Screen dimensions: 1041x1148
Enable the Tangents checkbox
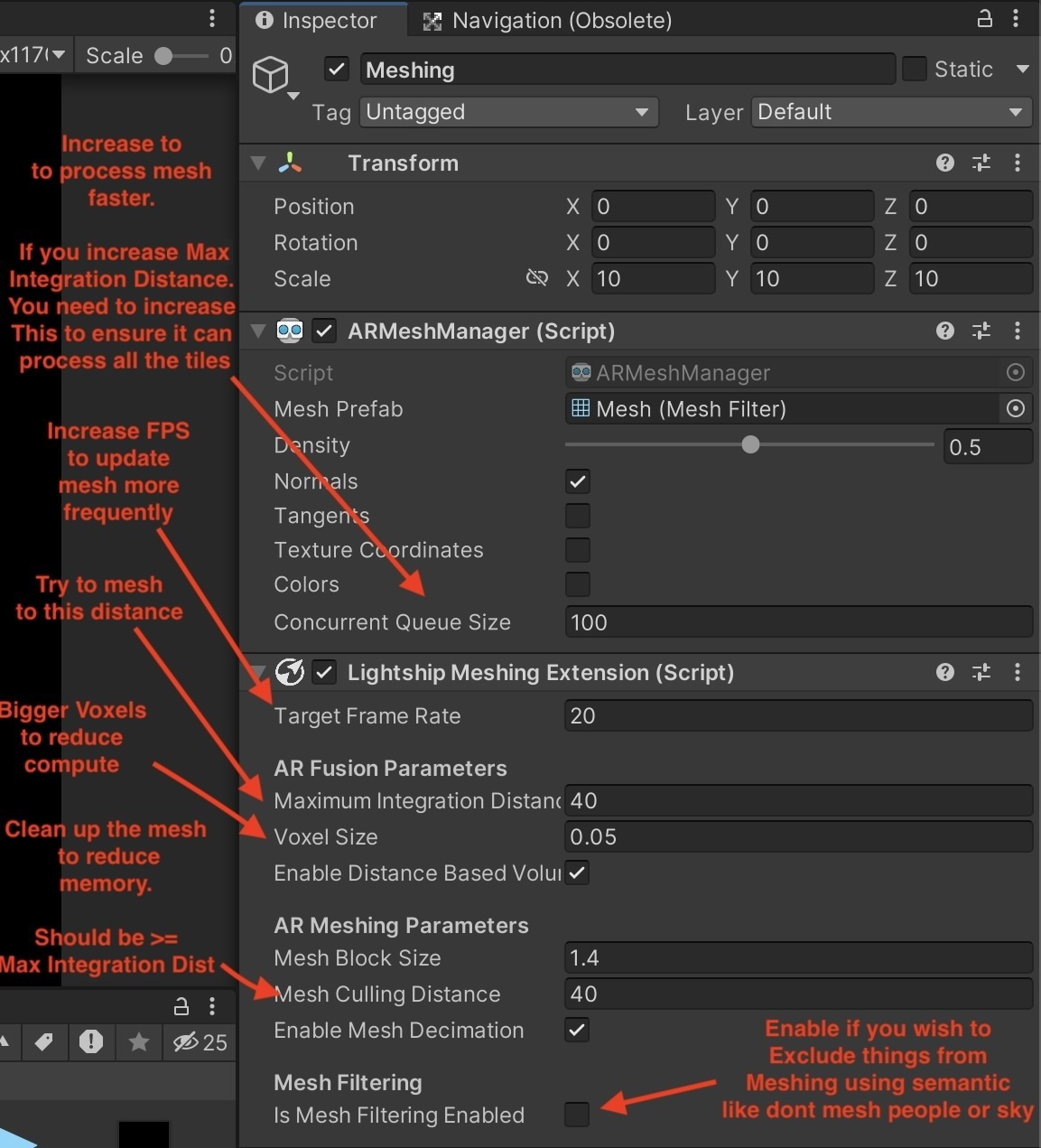[x=578, y=516]
